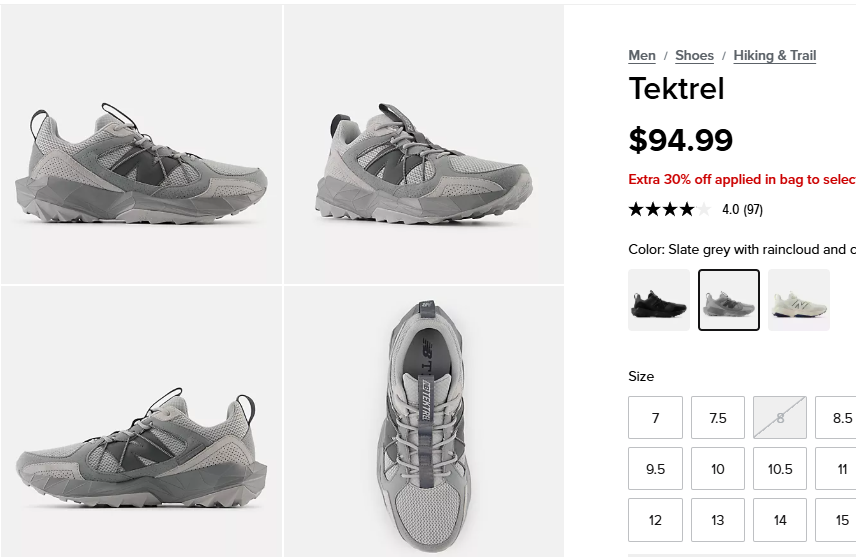This screenshot has height=557, width=856.
Task: Select the slate grey shoe color swatch
Action: pos(729,300)
